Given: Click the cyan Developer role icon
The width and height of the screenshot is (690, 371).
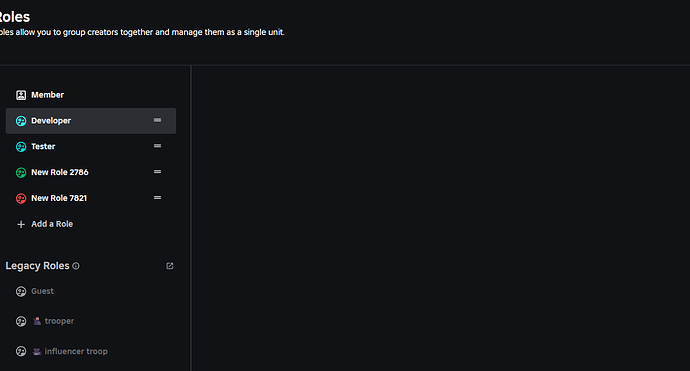Looking at the screenshot, I should coord(21,121).
